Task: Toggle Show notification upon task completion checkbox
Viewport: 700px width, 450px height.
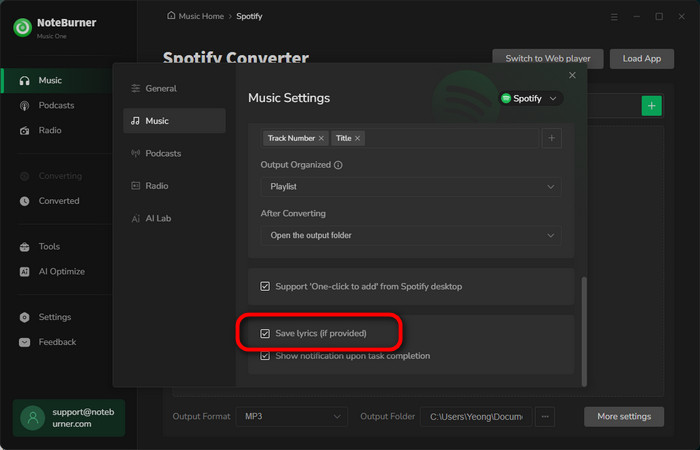Action: pyautogui.click(x=265, y=356)
